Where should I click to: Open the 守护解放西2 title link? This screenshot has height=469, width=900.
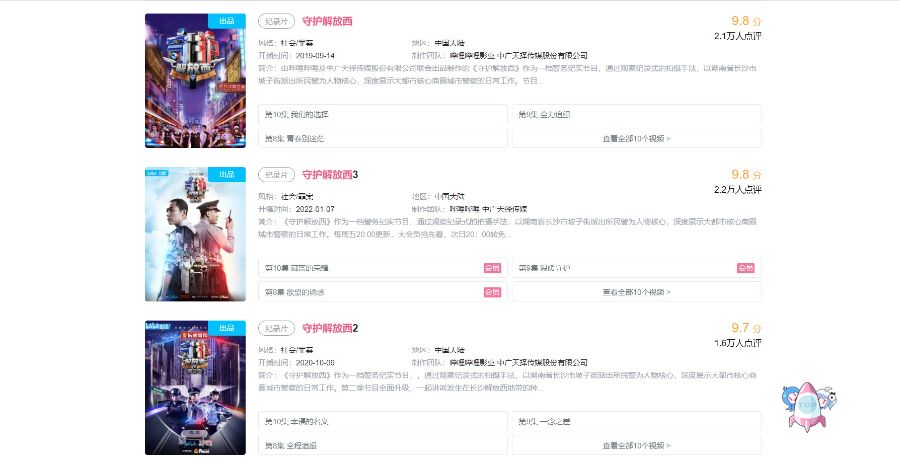point(330,328)
